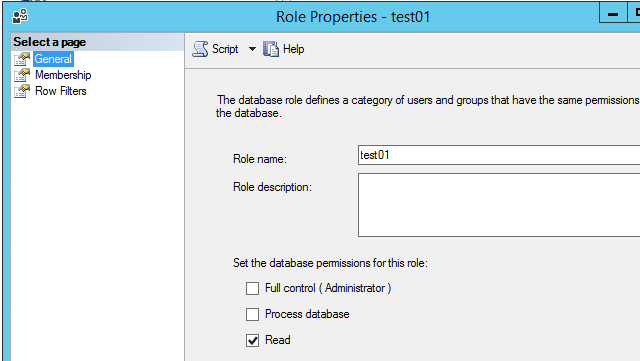Open the General page

(x=53, y=59)
